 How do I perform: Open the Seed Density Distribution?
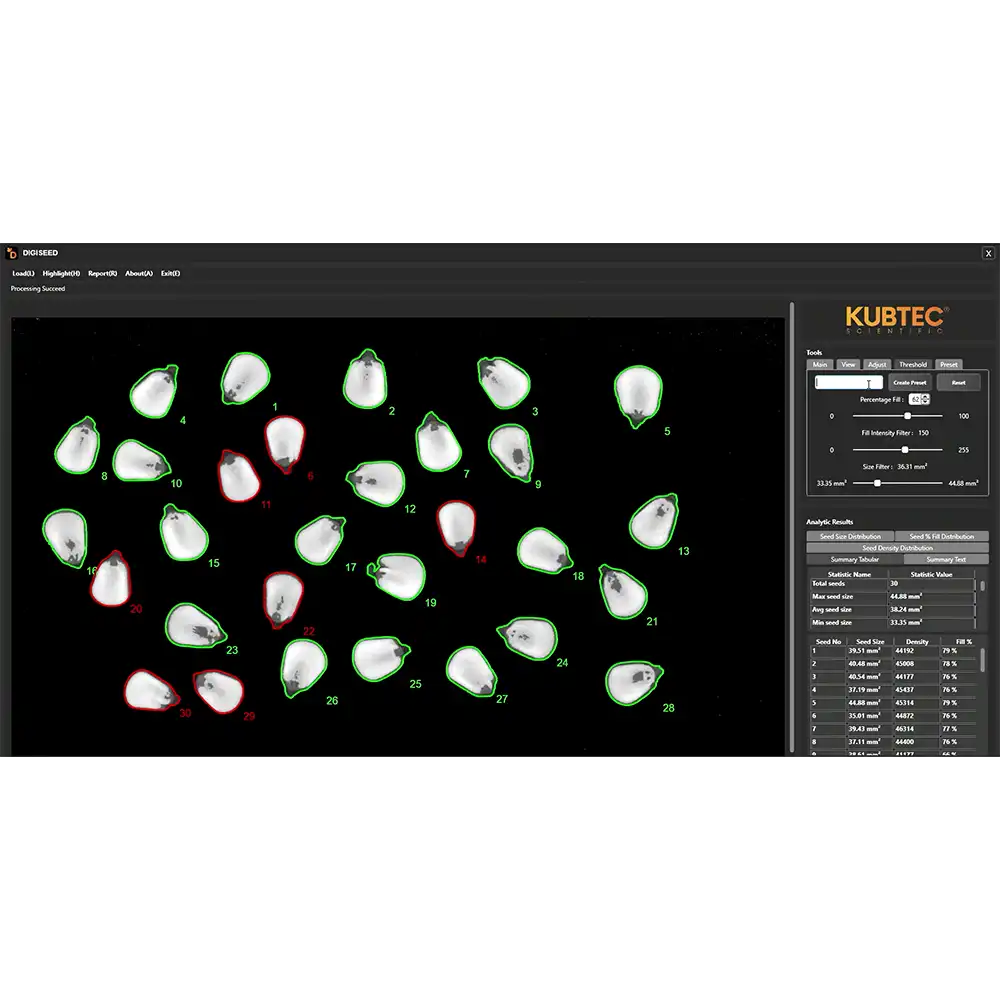point(897,547)
